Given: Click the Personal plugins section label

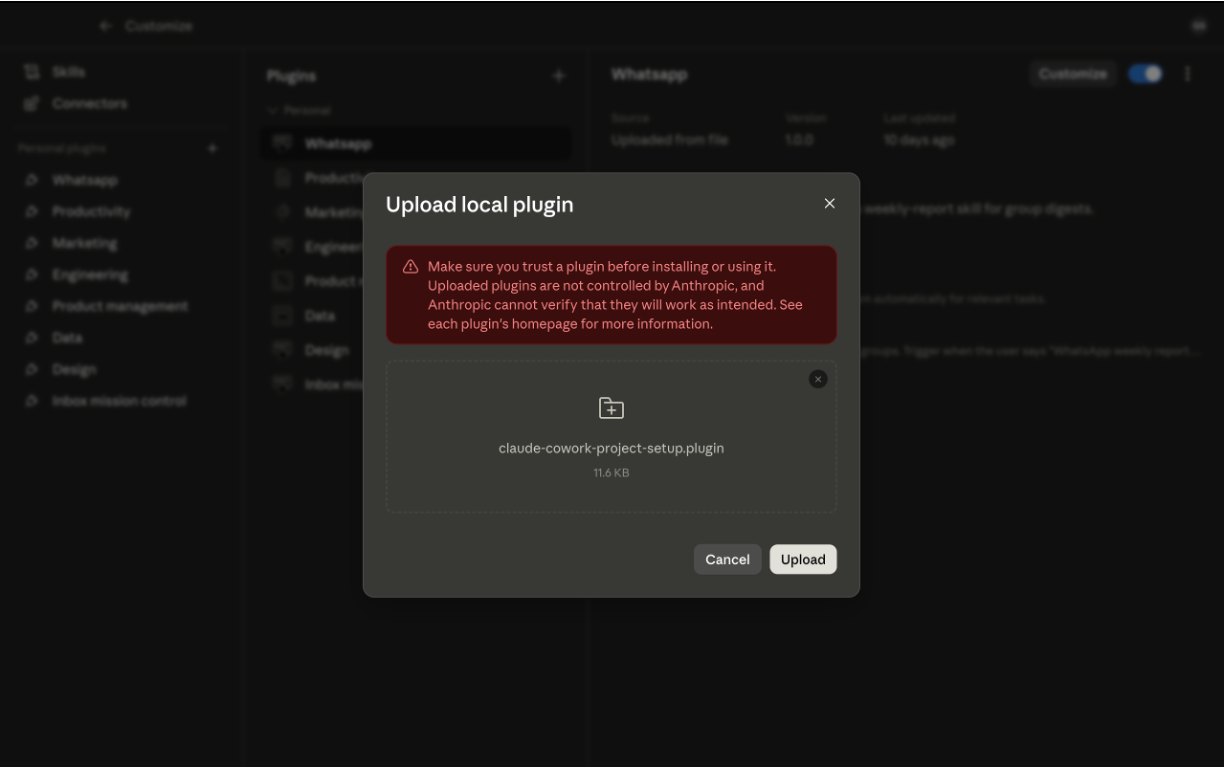Looking at the screenshot, I should 62,148.
